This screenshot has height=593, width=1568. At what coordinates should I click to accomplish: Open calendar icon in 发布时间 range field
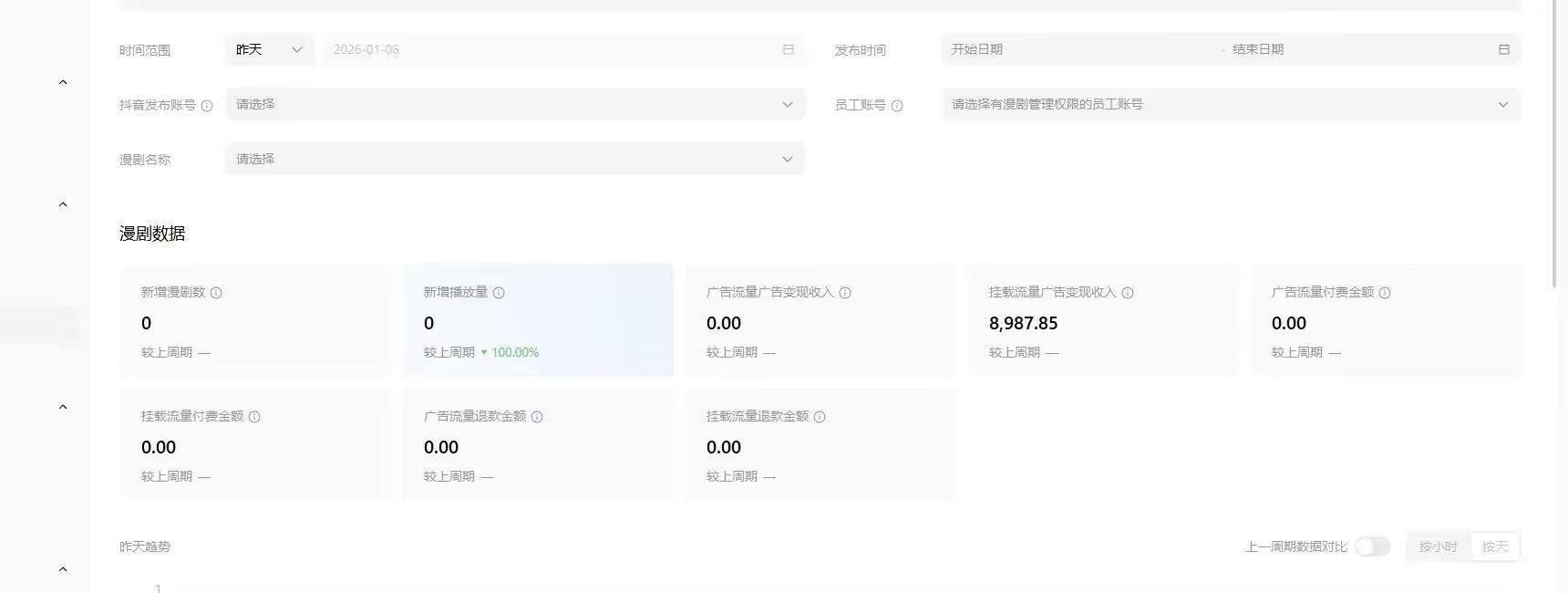click(x=1503, y=49)
